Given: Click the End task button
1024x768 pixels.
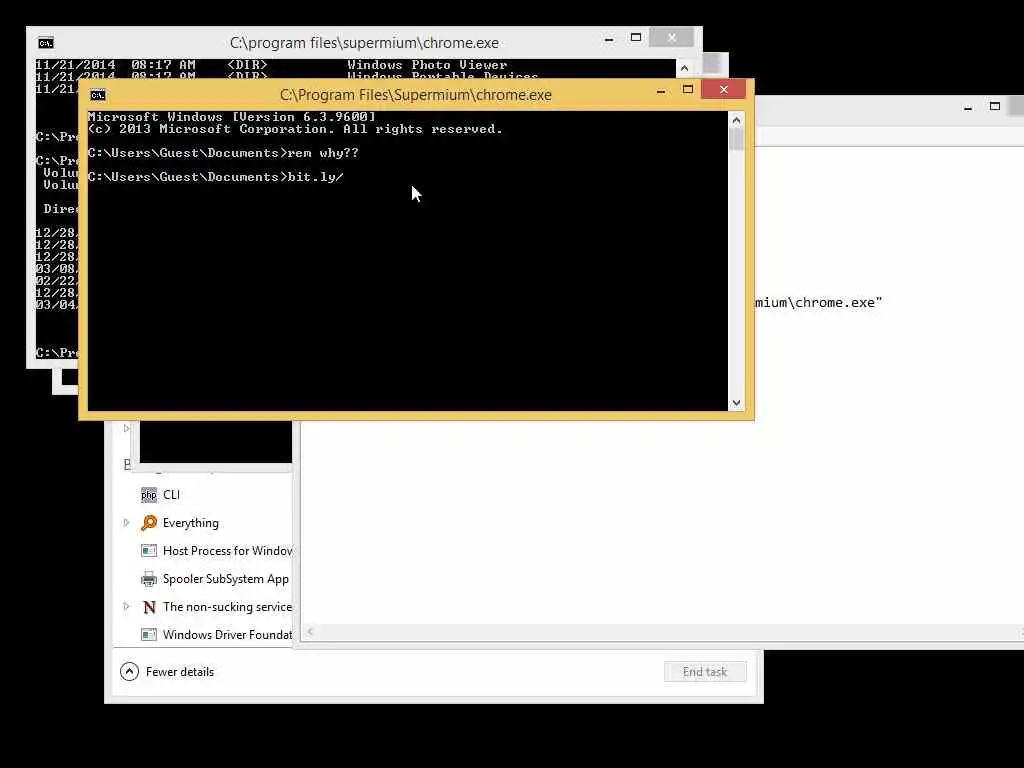Looking at the screenshot, I should point(705,672).
